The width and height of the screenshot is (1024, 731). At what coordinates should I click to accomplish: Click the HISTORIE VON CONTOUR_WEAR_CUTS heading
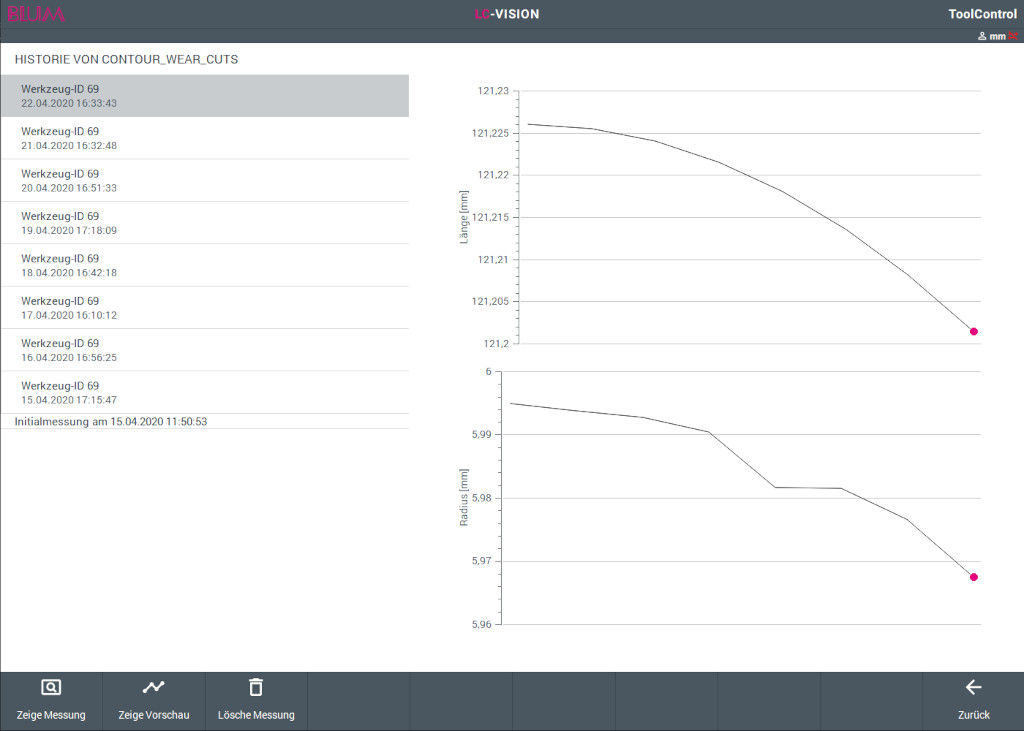127,59
